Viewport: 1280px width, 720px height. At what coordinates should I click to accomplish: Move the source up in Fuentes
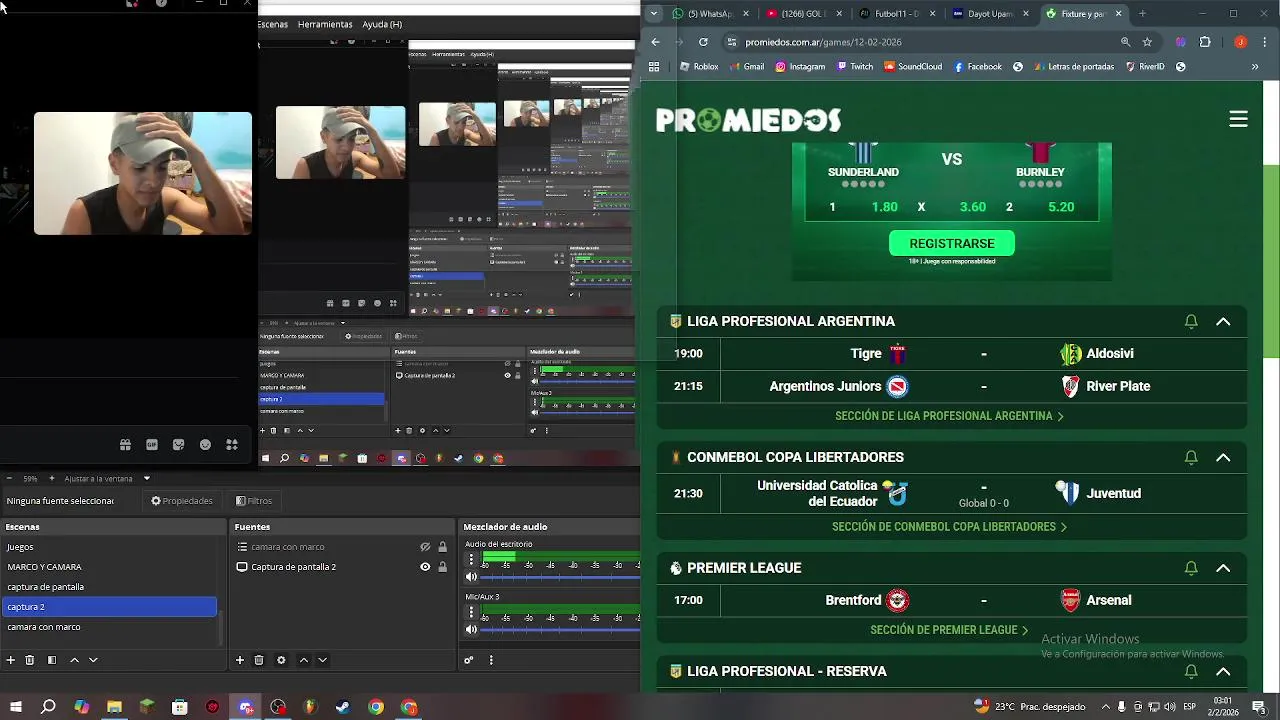coord(304,660)
